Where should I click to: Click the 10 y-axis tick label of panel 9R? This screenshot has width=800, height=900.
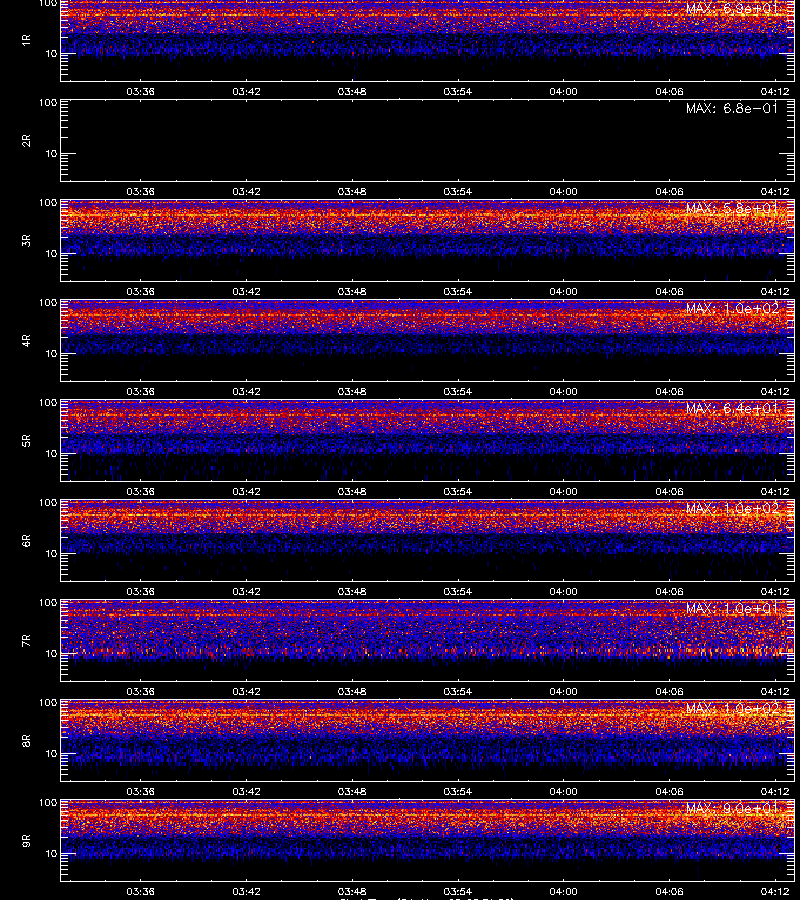point(51,854)
